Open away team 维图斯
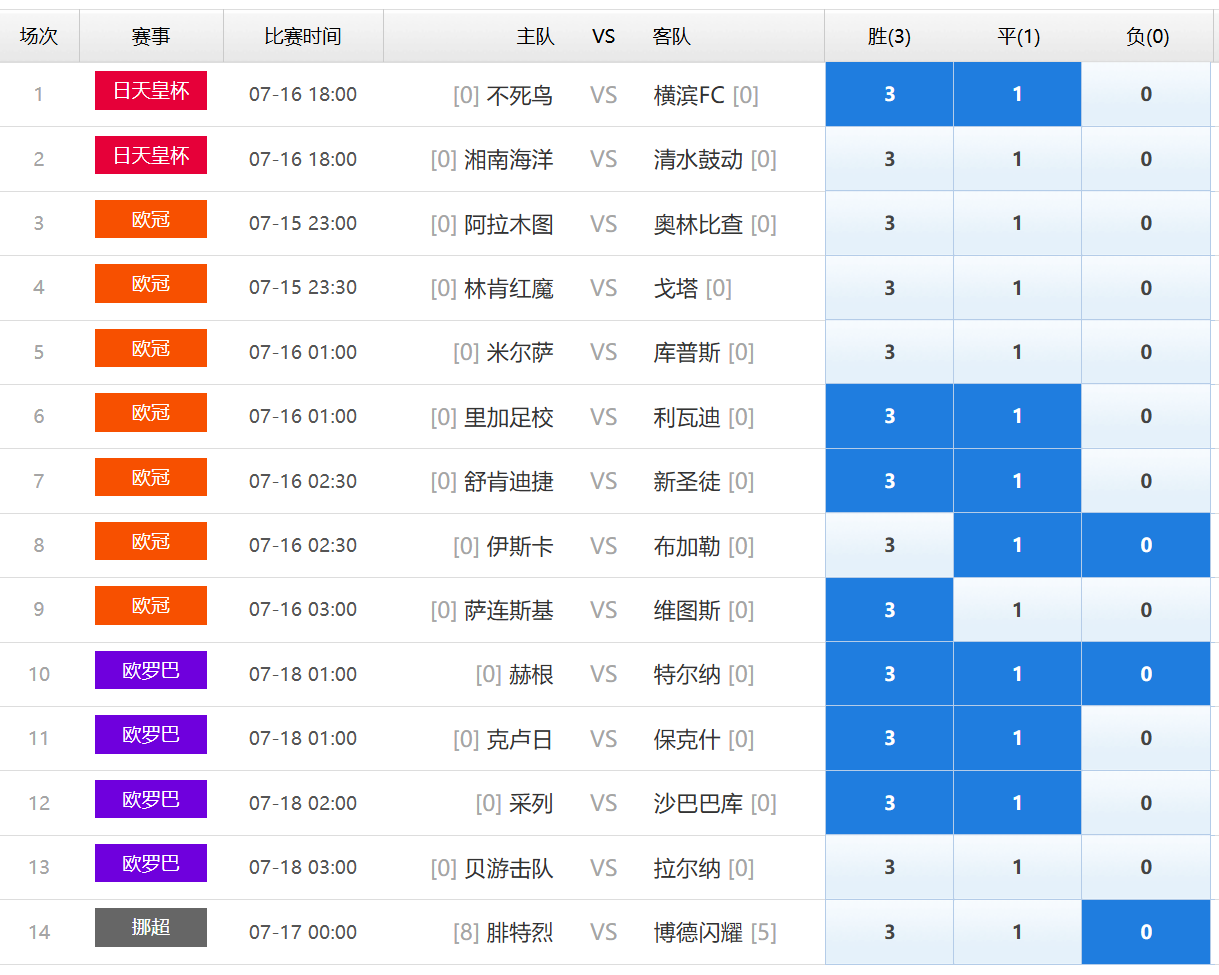 [x=687, y=611]
